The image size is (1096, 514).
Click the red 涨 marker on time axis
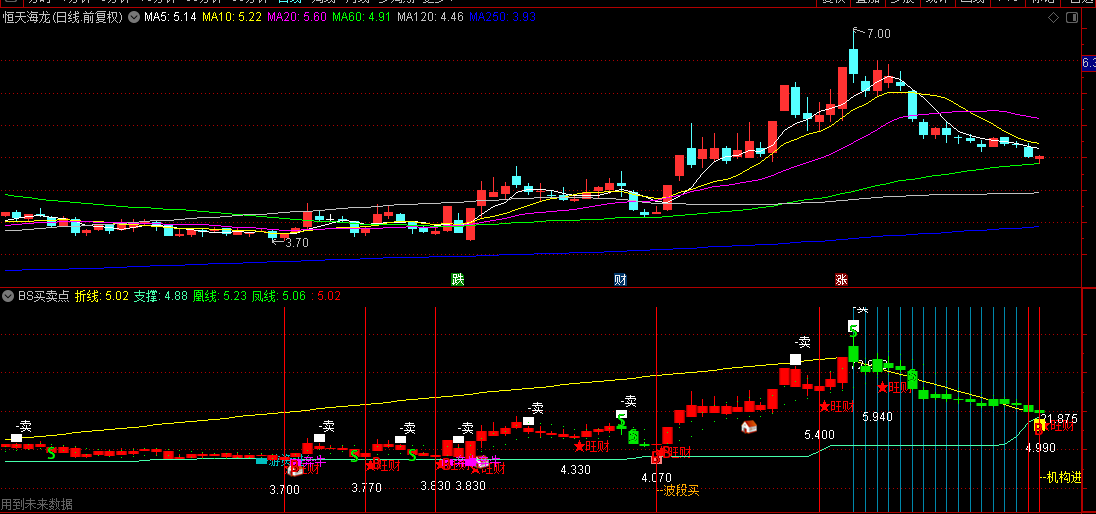(841, 280)
